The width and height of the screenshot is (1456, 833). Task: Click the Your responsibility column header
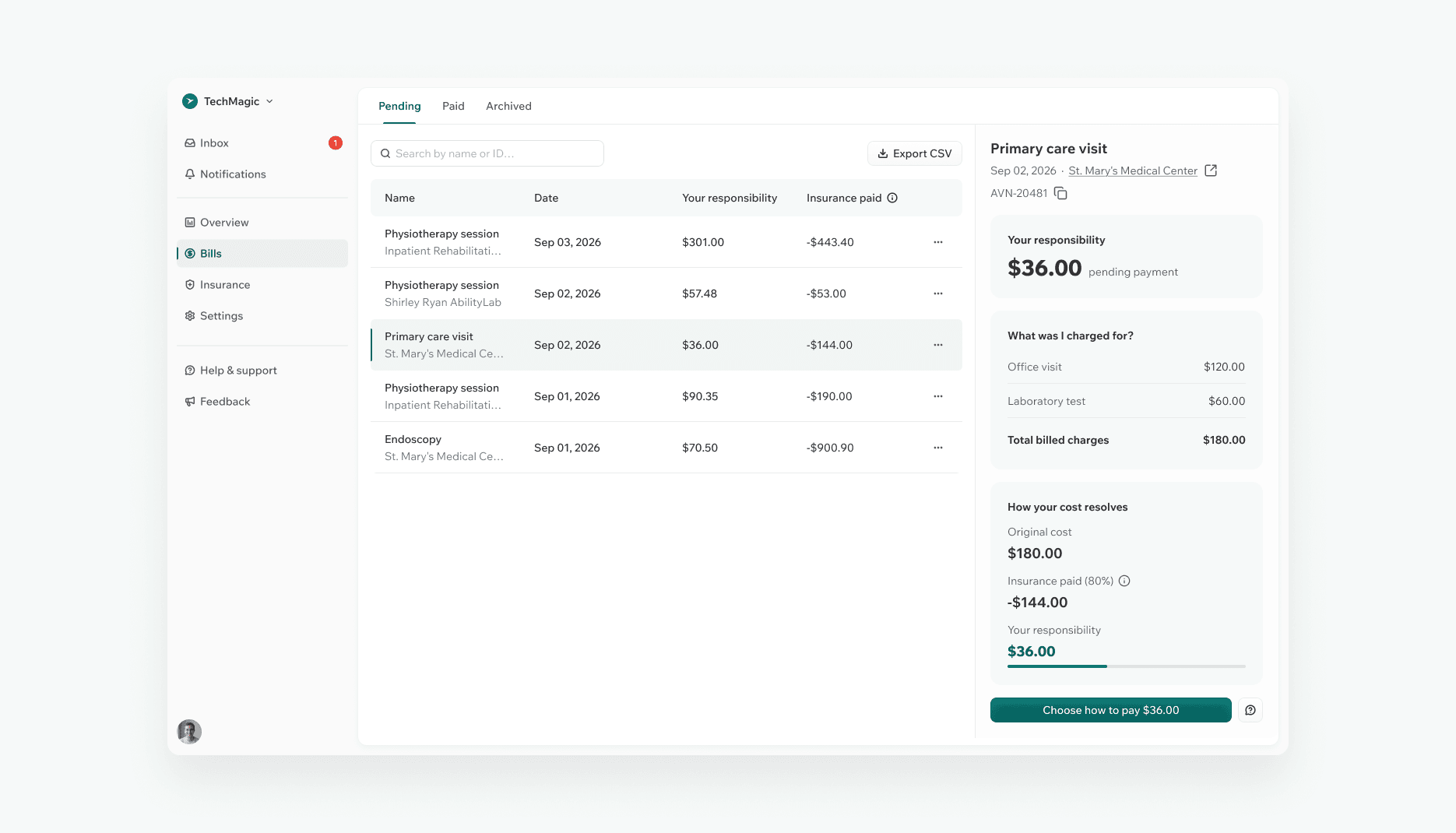pyautogui.click(x=730, y=198)
